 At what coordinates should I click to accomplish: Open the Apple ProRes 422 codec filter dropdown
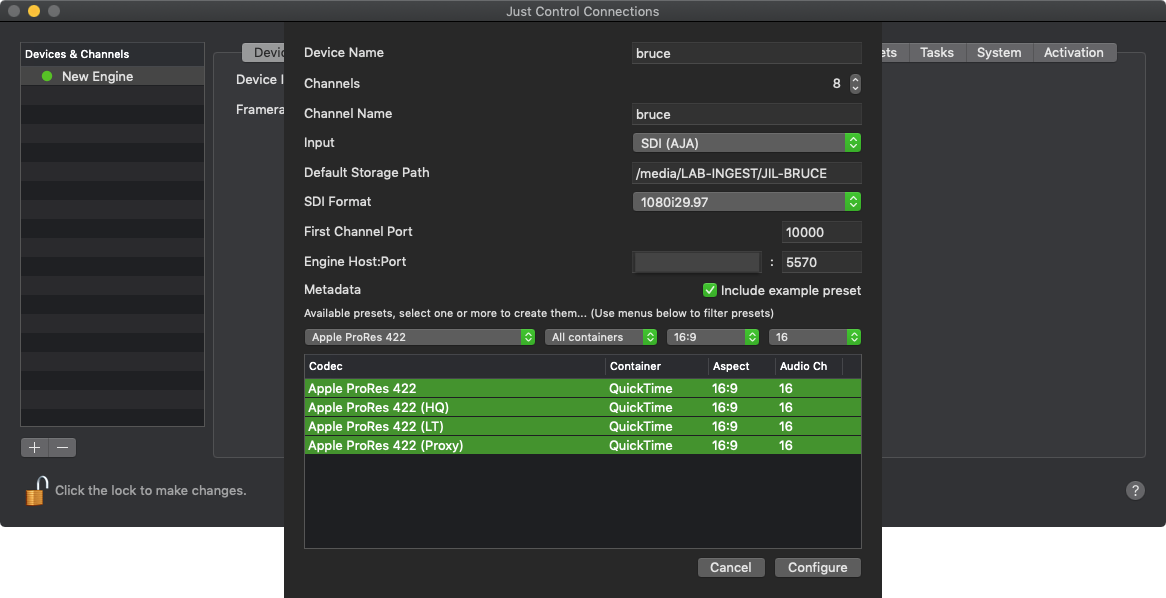click(419, 337)
